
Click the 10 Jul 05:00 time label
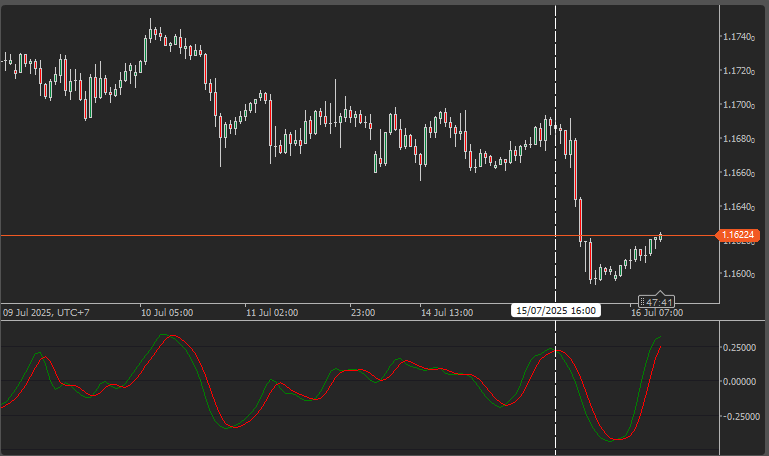167,312
